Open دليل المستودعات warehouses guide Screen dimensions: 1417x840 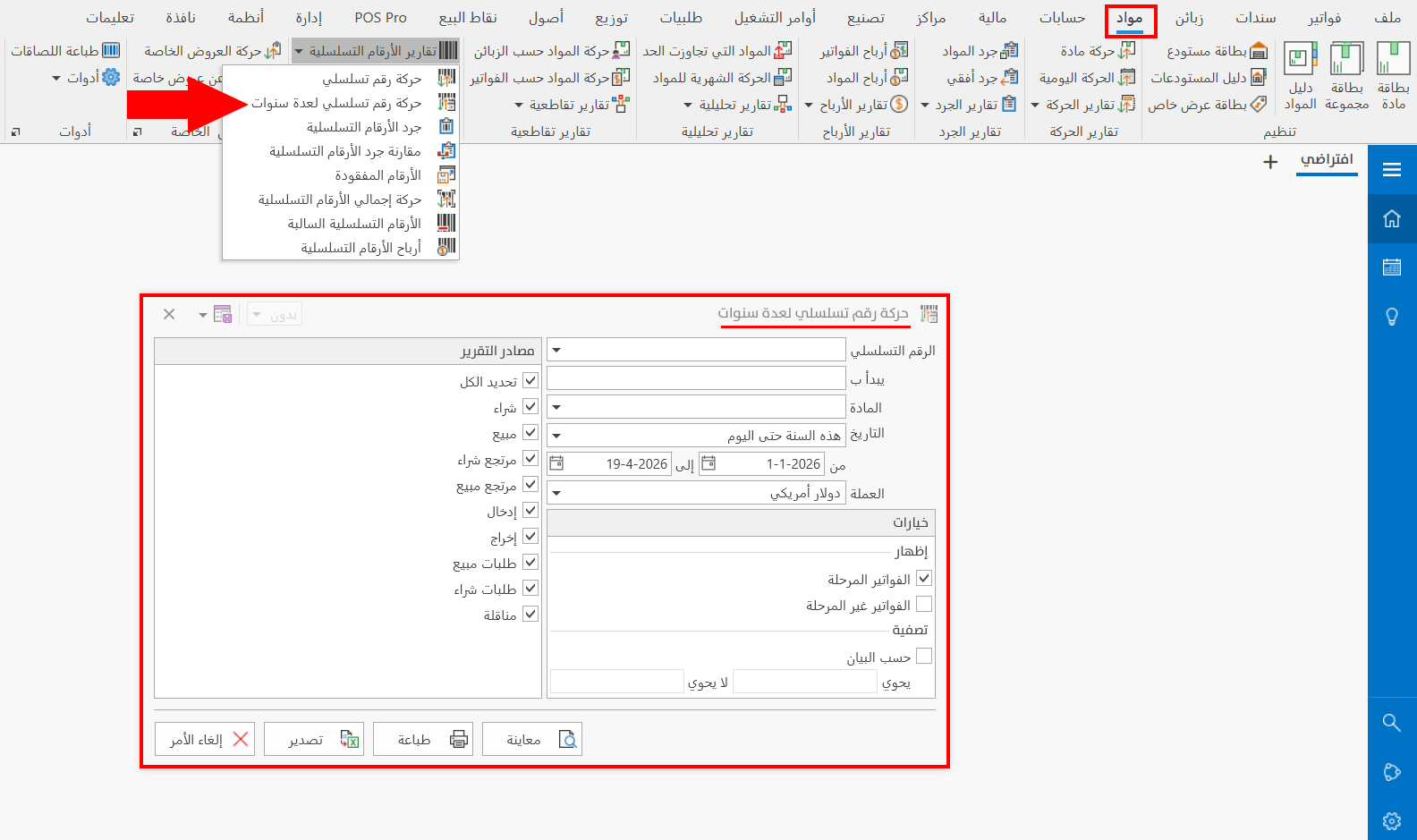(1208, 78)
